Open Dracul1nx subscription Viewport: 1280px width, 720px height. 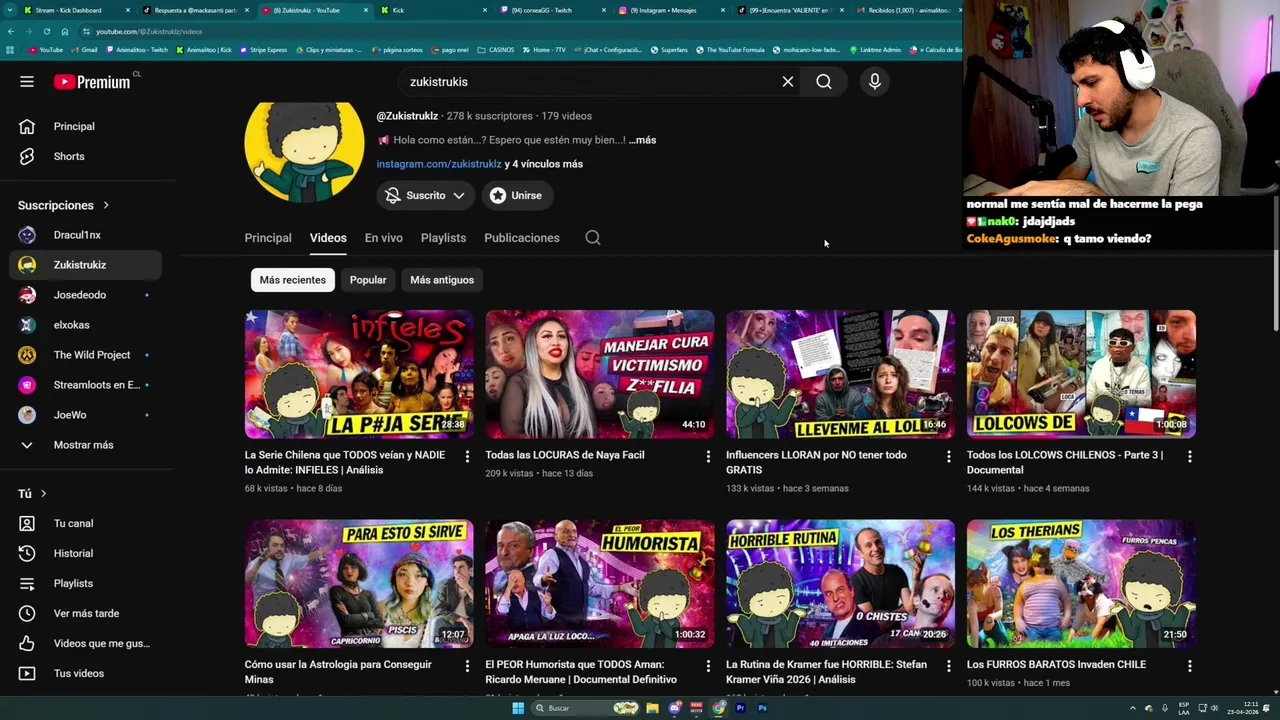(86, 235)
